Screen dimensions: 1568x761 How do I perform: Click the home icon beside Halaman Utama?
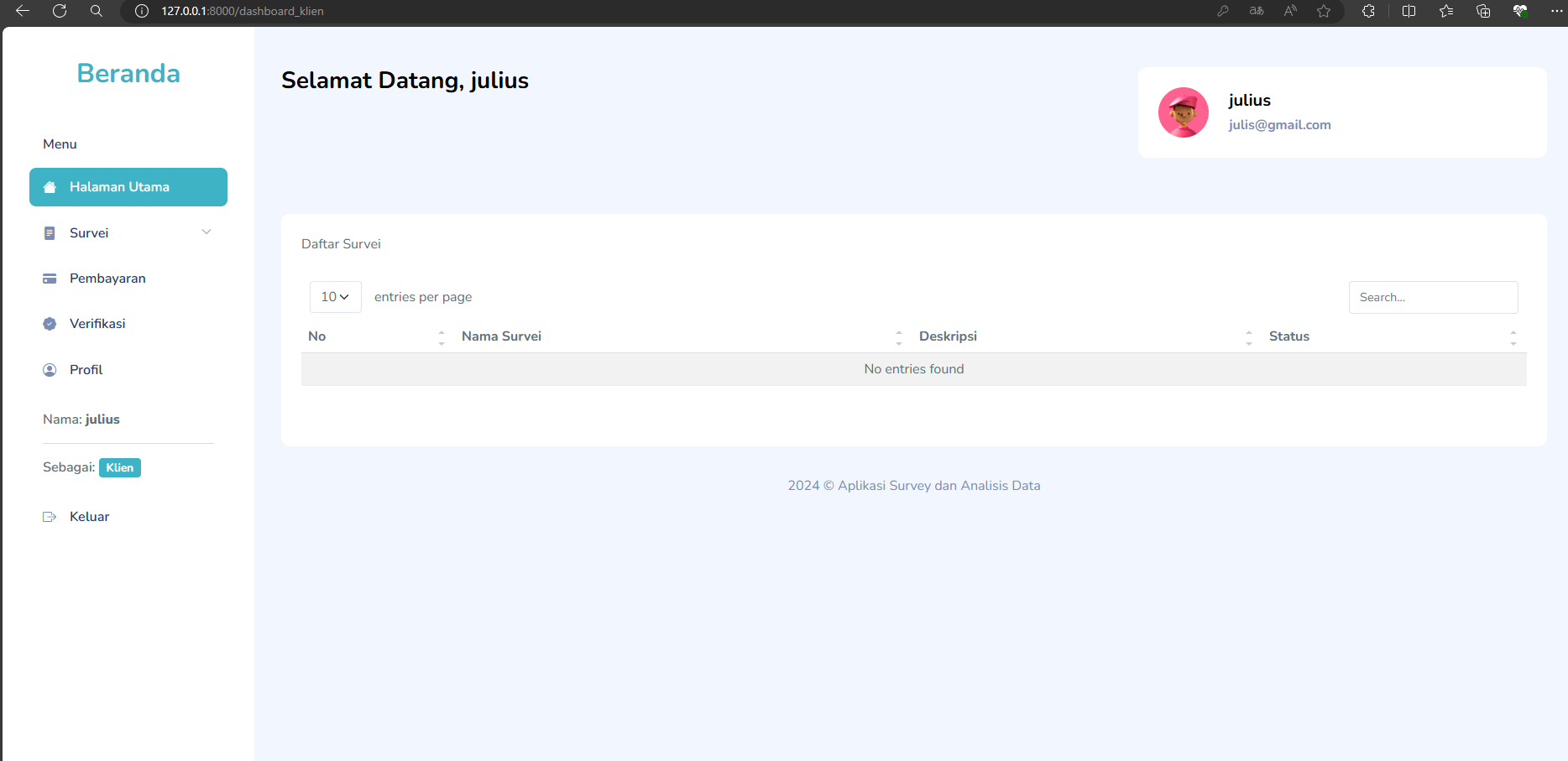50,187
